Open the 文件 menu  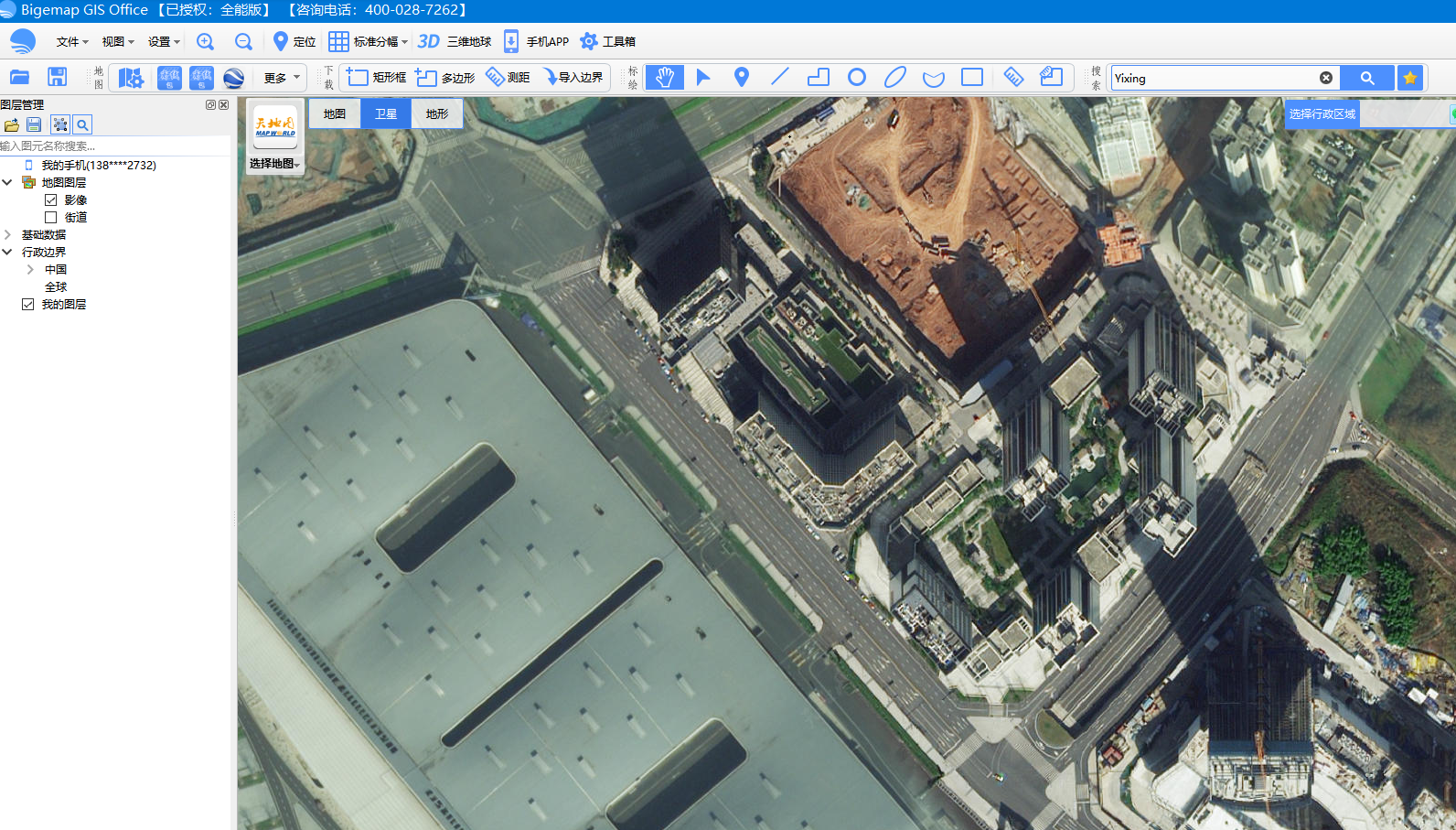pyautogui.click(x=71, y=42)
